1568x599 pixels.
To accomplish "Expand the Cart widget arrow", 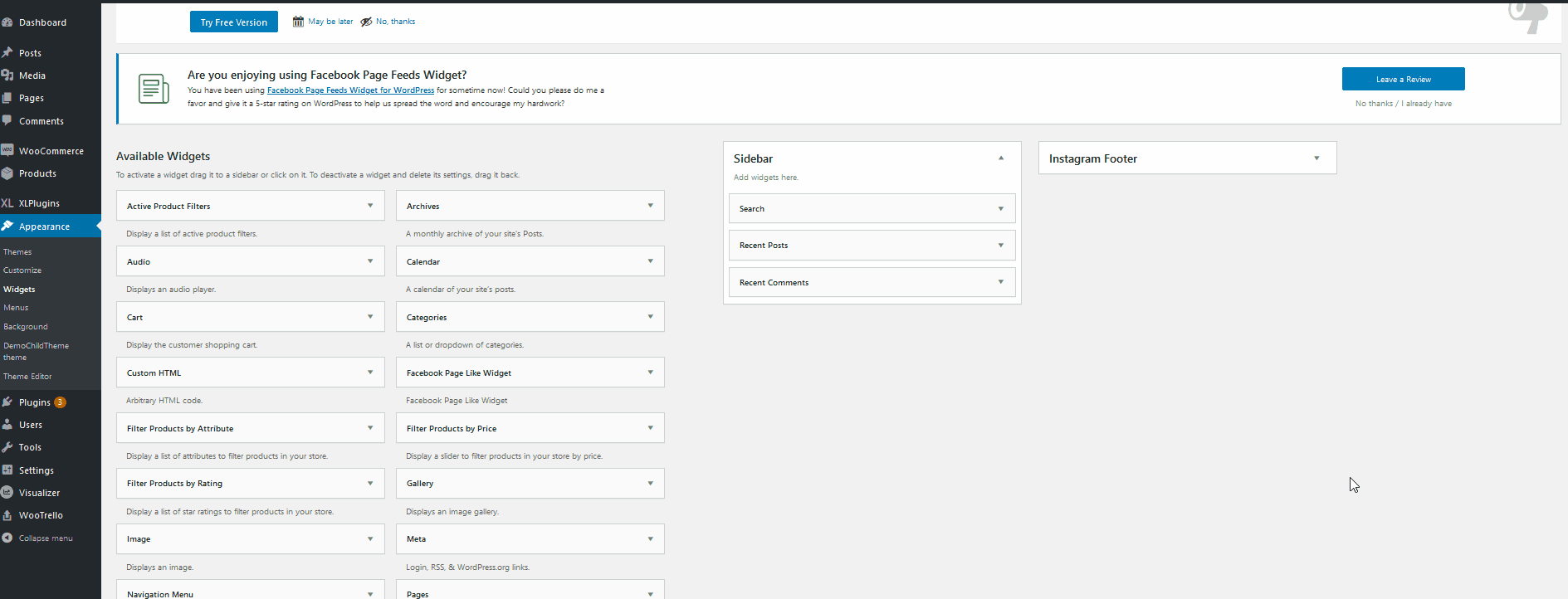I will (370, 317).
